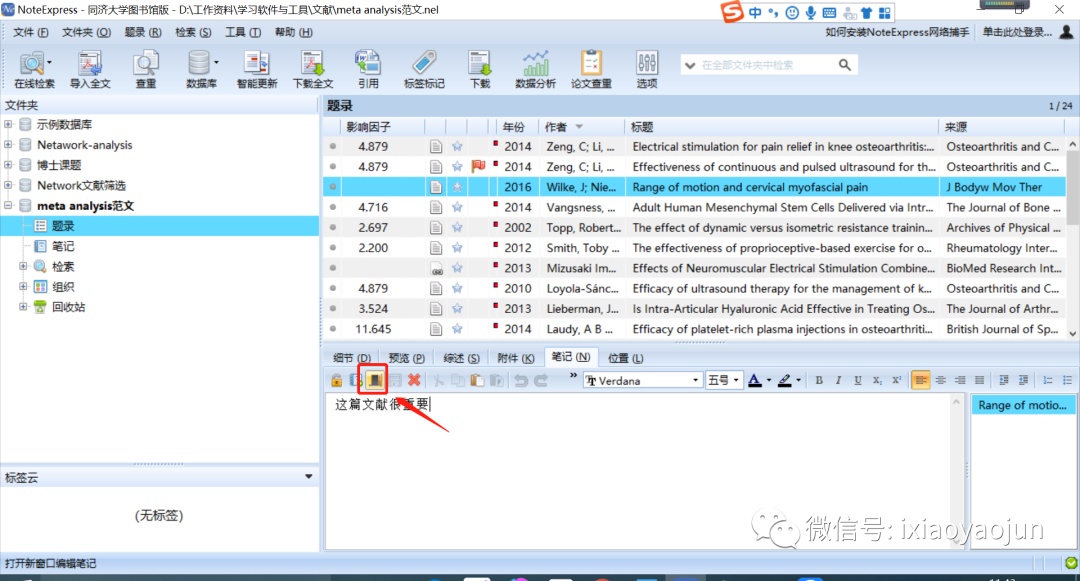The image size is (1080, 581).
Task: Expand the Netawork-analysis tree node
Action: (x=8, y=145)
